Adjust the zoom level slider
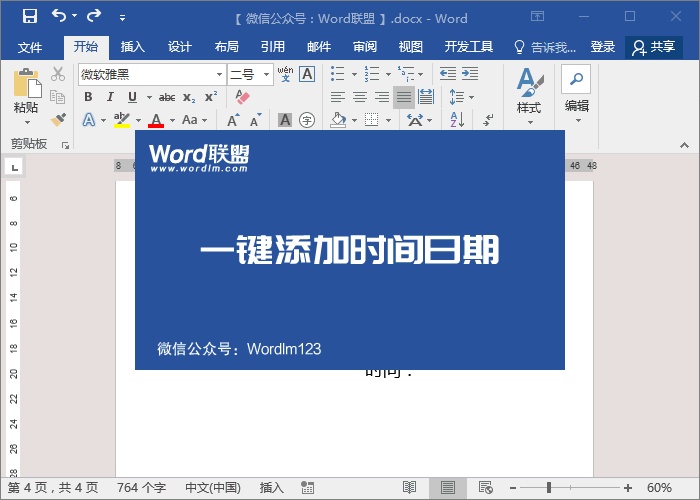Viewport: 700px width, 500px height. point(549,488)
